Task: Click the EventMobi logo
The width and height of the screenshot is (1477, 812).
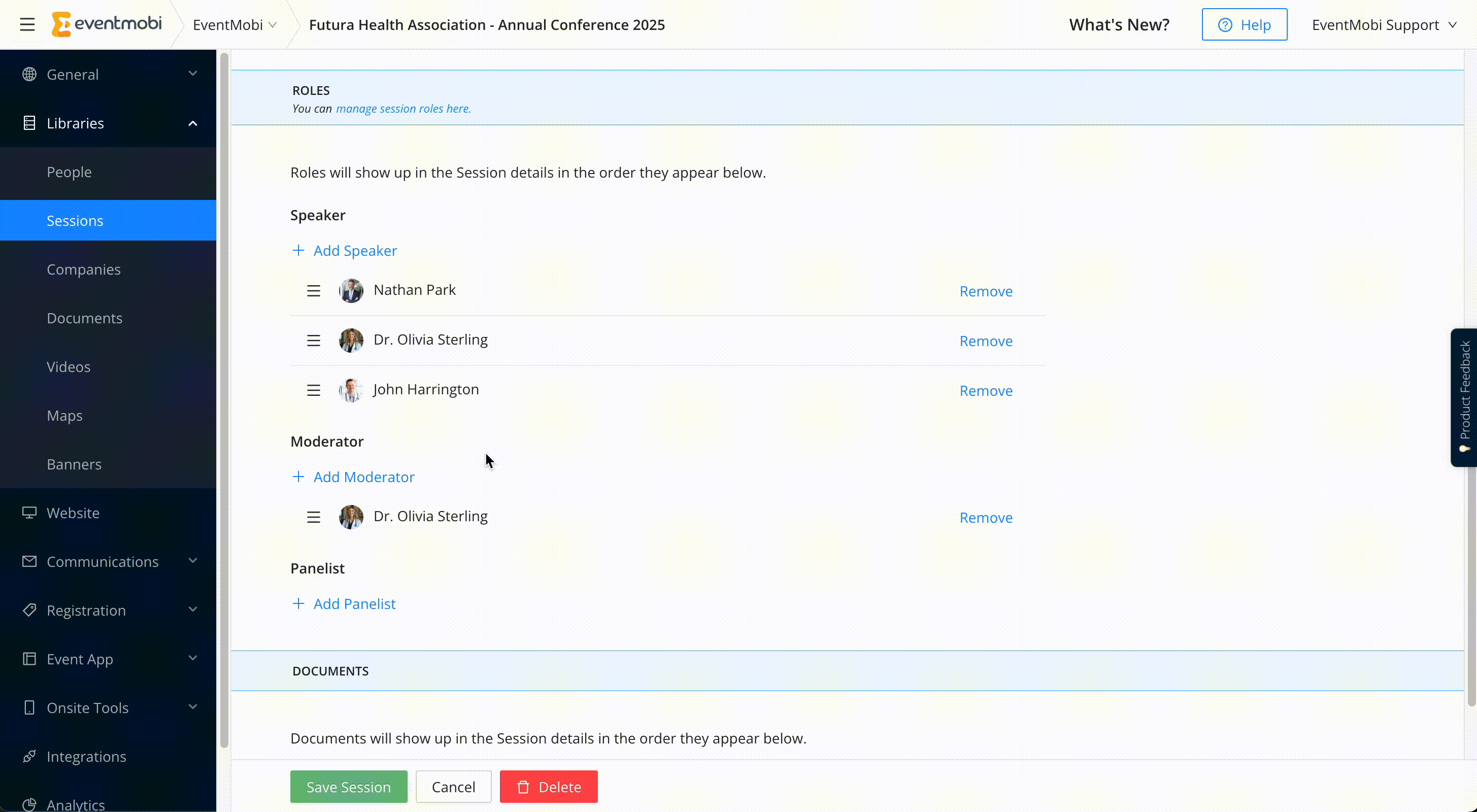Action: coord(107,24)
